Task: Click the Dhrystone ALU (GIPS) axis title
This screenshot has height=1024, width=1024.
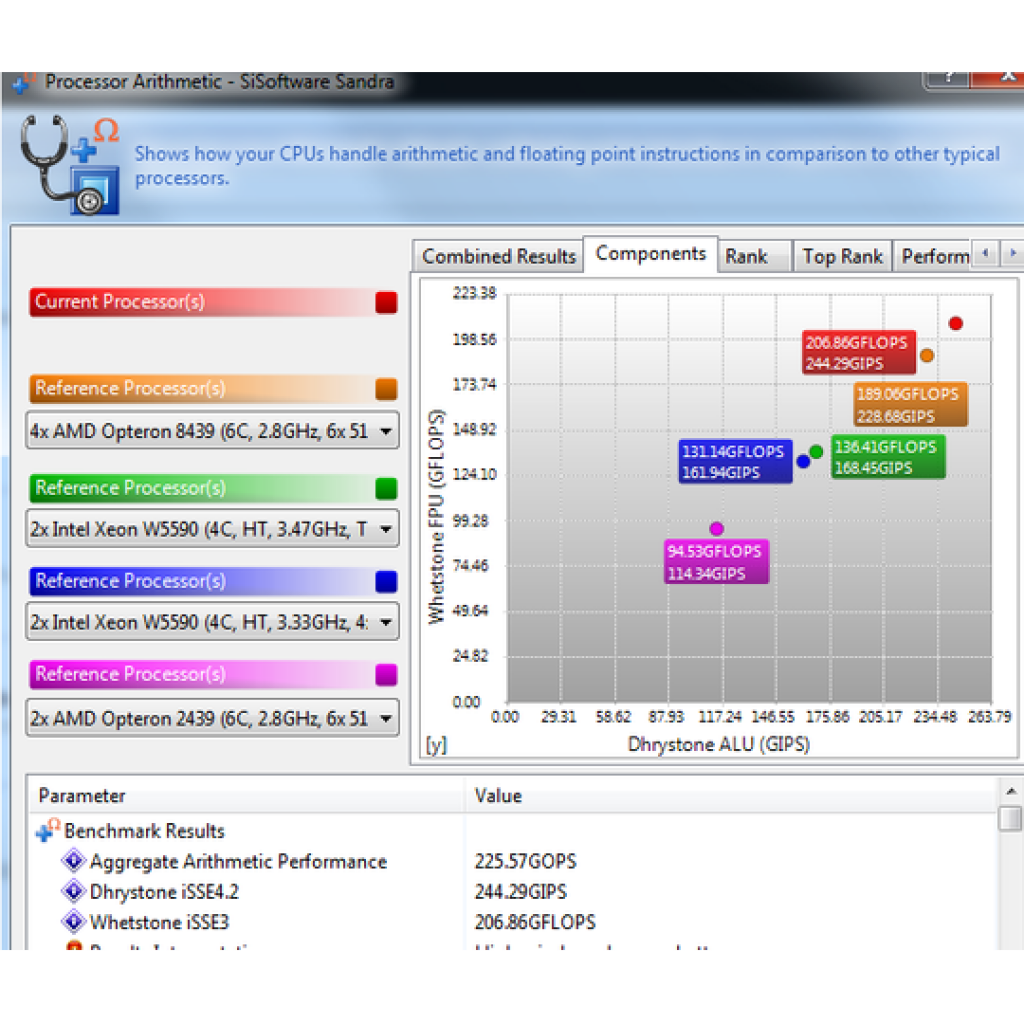Action: (718, 744)
